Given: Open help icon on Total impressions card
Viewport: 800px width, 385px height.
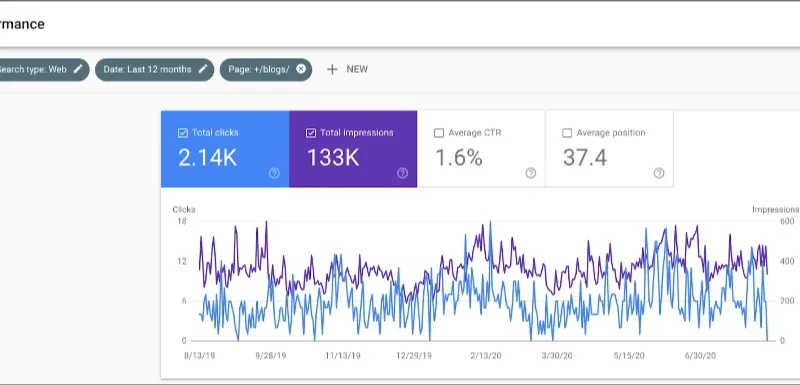Looking at the screenshot, I should (403, 173).
